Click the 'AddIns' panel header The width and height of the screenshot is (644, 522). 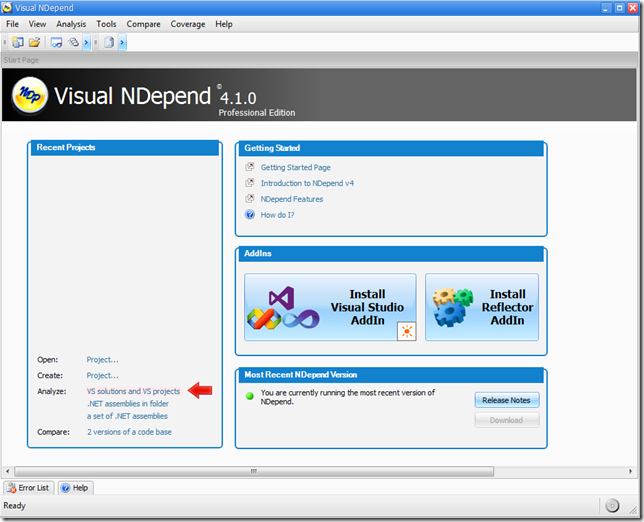[x=391, y=253]
